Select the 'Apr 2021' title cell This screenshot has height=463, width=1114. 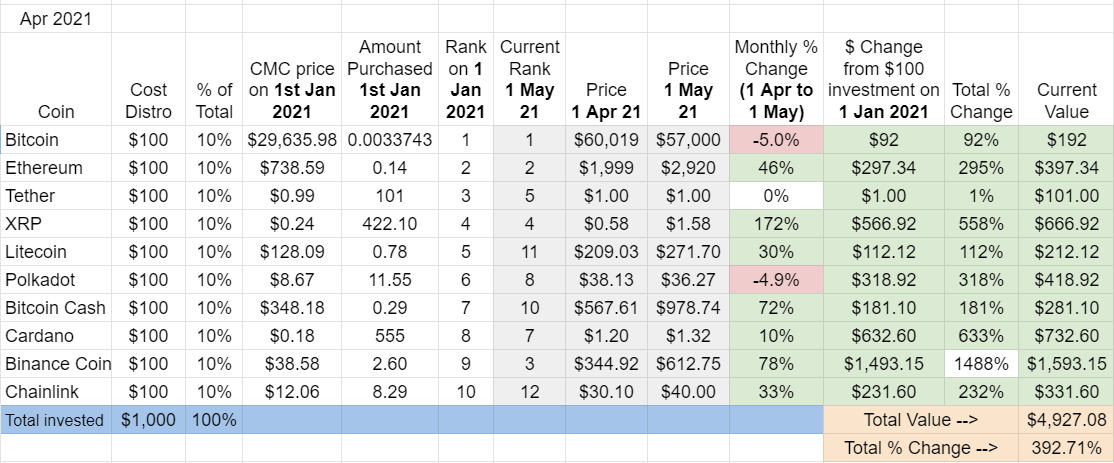56,19
